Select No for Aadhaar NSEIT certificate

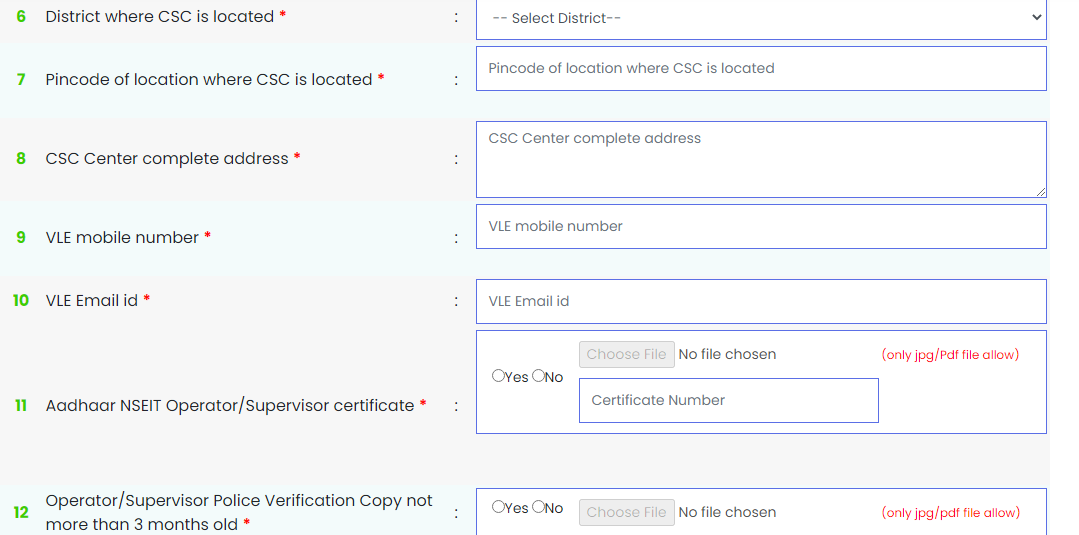538,376
